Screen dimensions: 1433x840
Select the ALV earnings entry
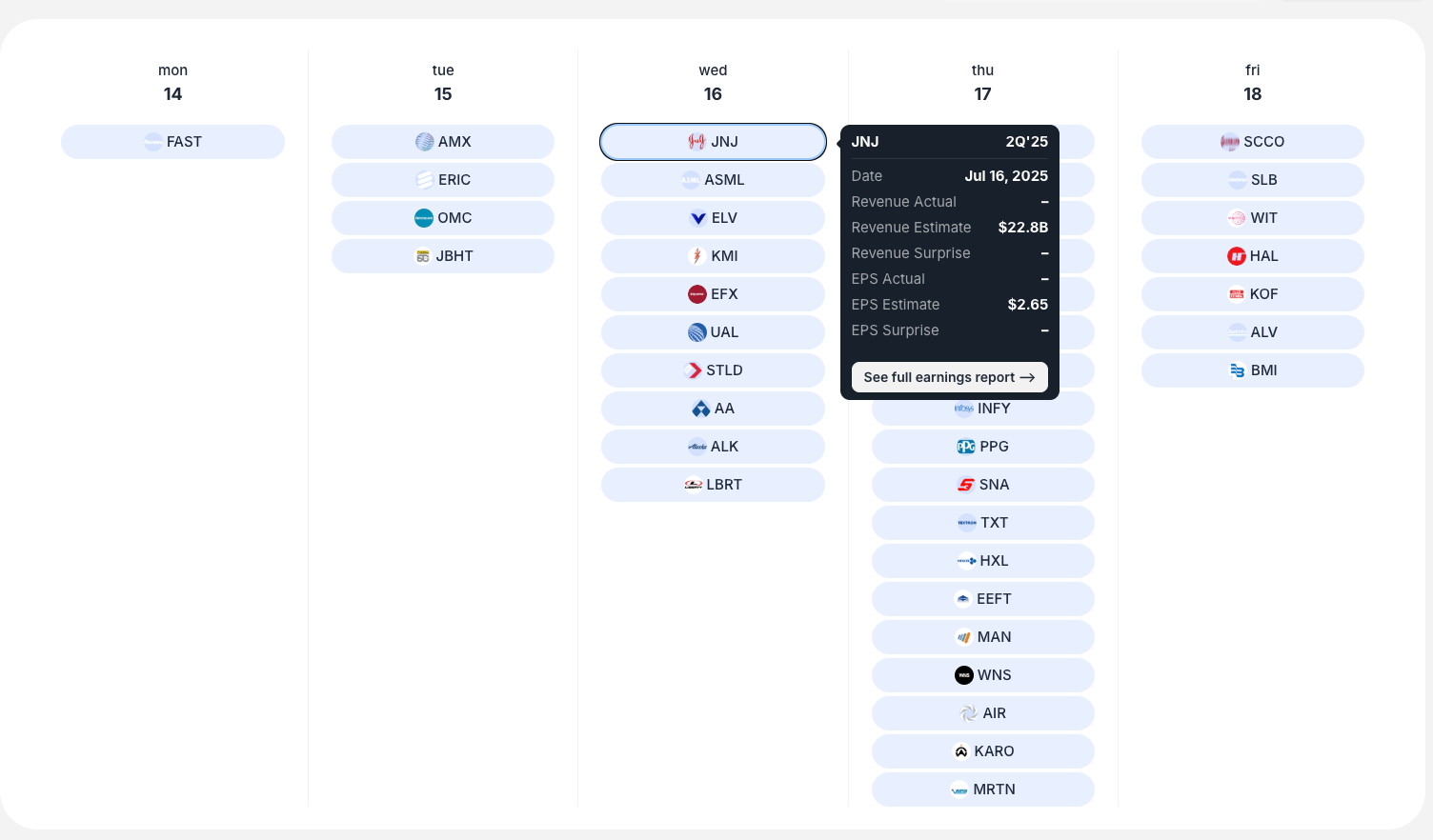pyautogui.click(x=1253, y=332)
